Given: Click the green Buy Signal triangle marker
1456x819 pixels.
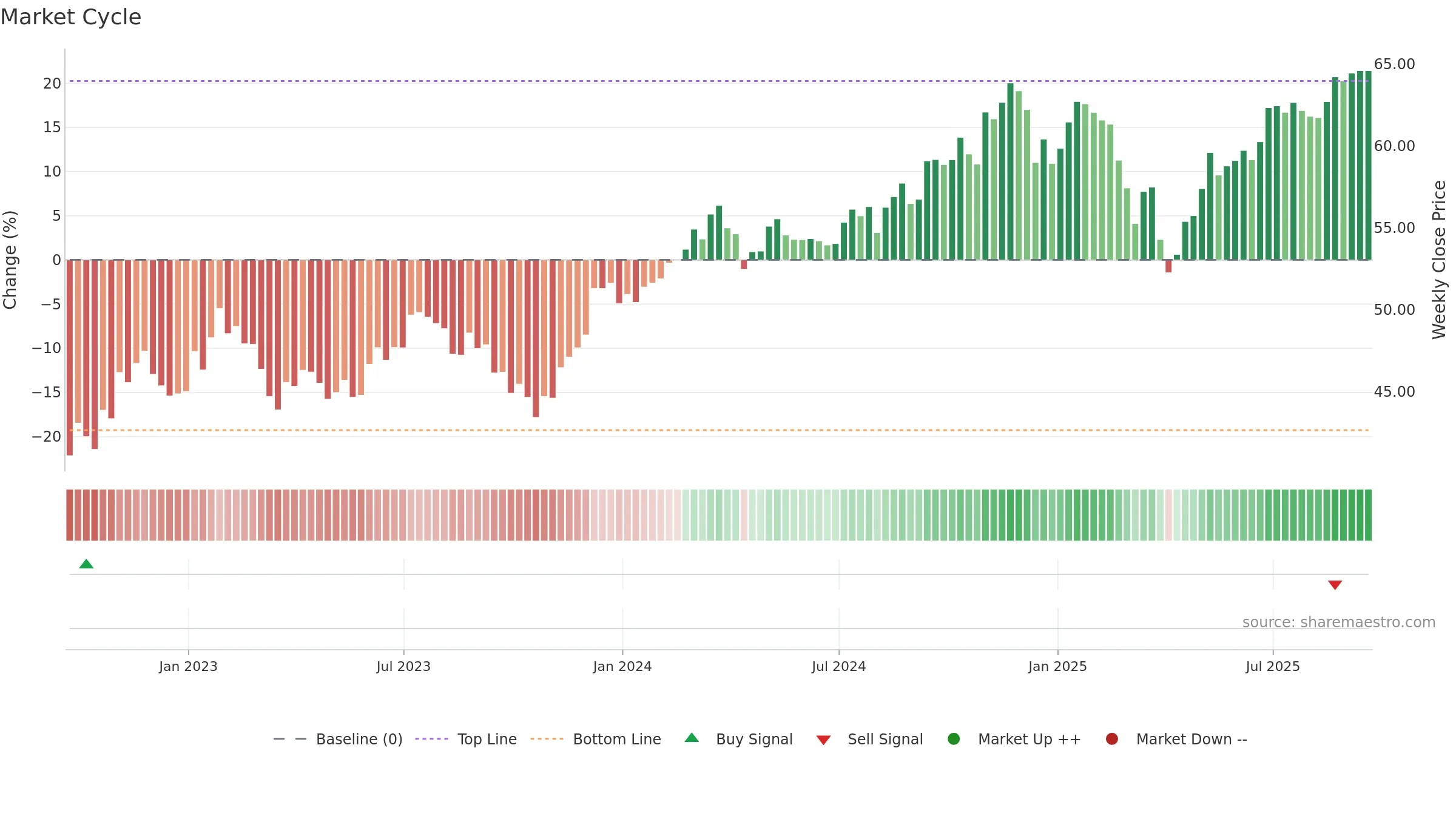Looking at the screenshot, I should (x=86, y=564).
